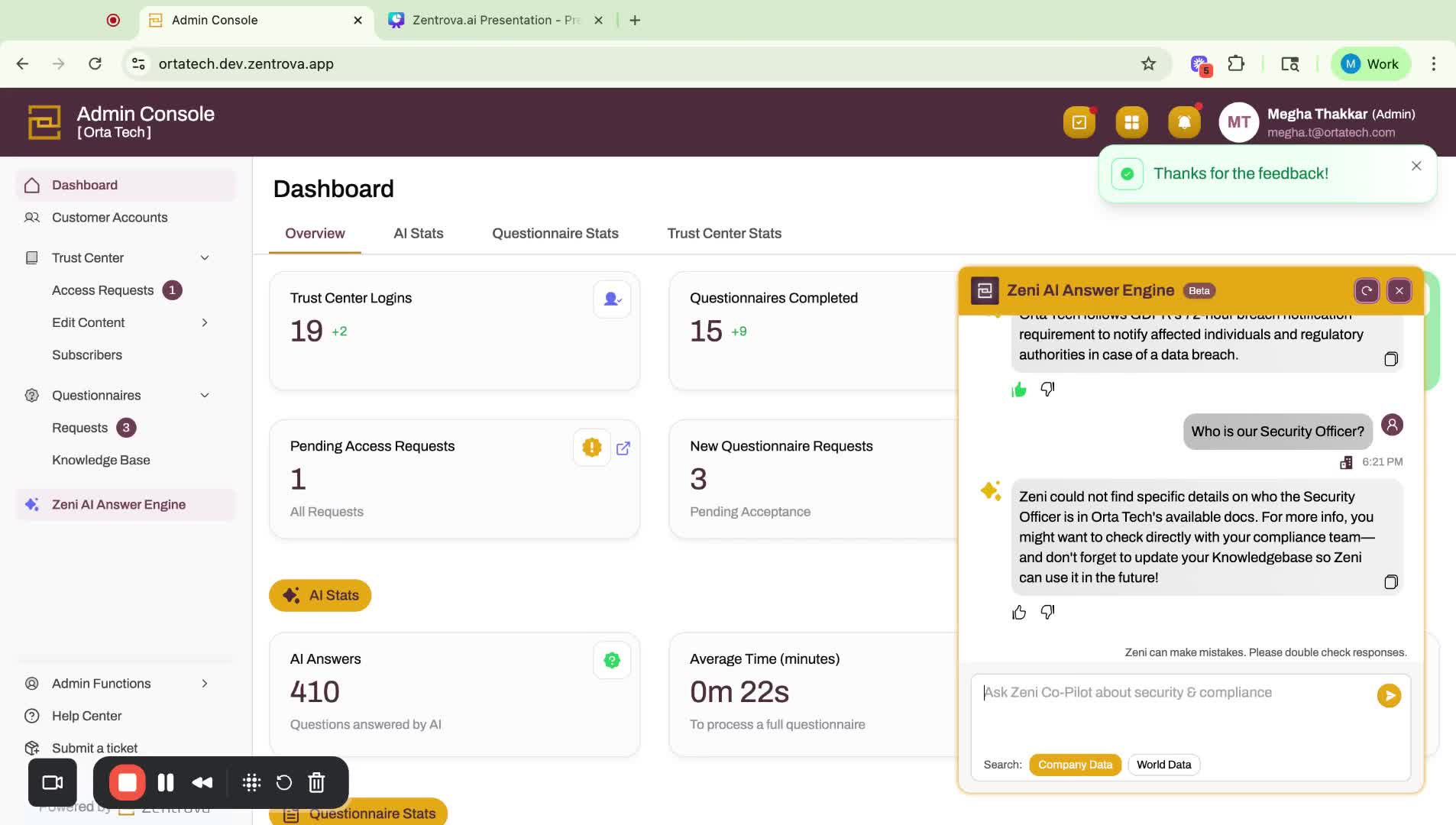The image size is (1456, 825).
Task: Reload the browser page
Action: (x=95, y=64)
